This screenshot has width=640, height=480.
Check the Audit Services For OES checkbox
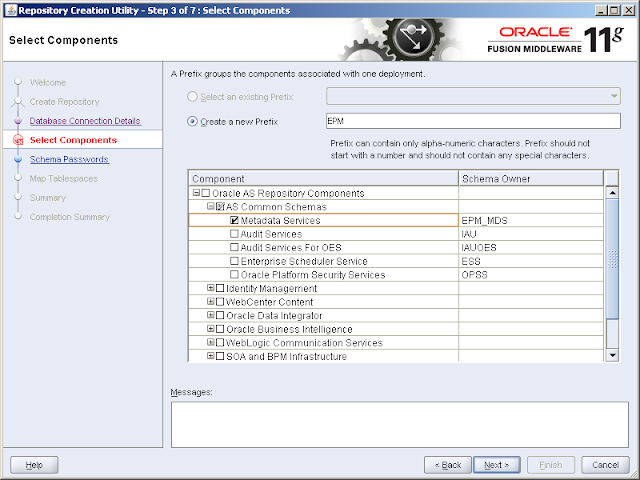234,247
